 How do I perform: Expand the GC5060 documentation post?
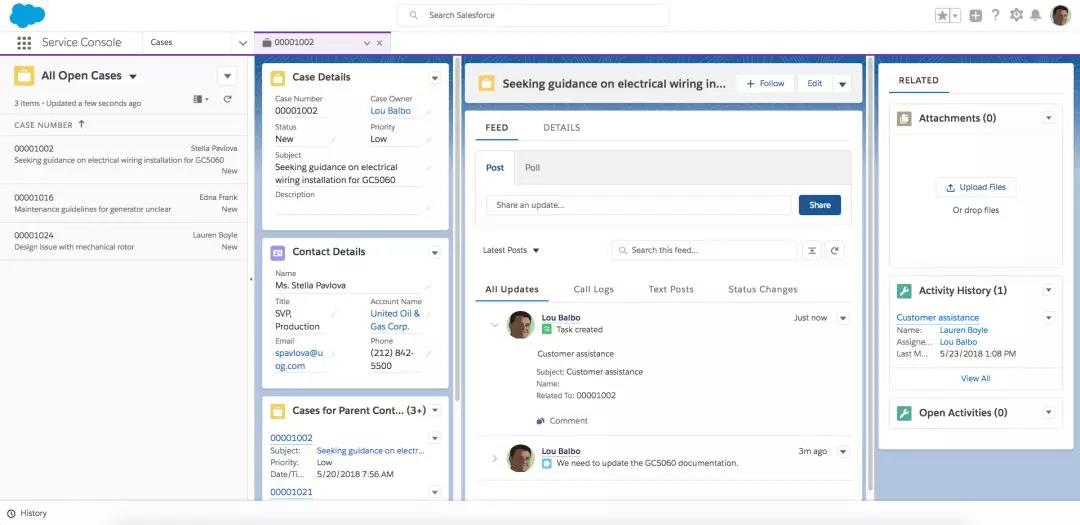coord(494,458)
